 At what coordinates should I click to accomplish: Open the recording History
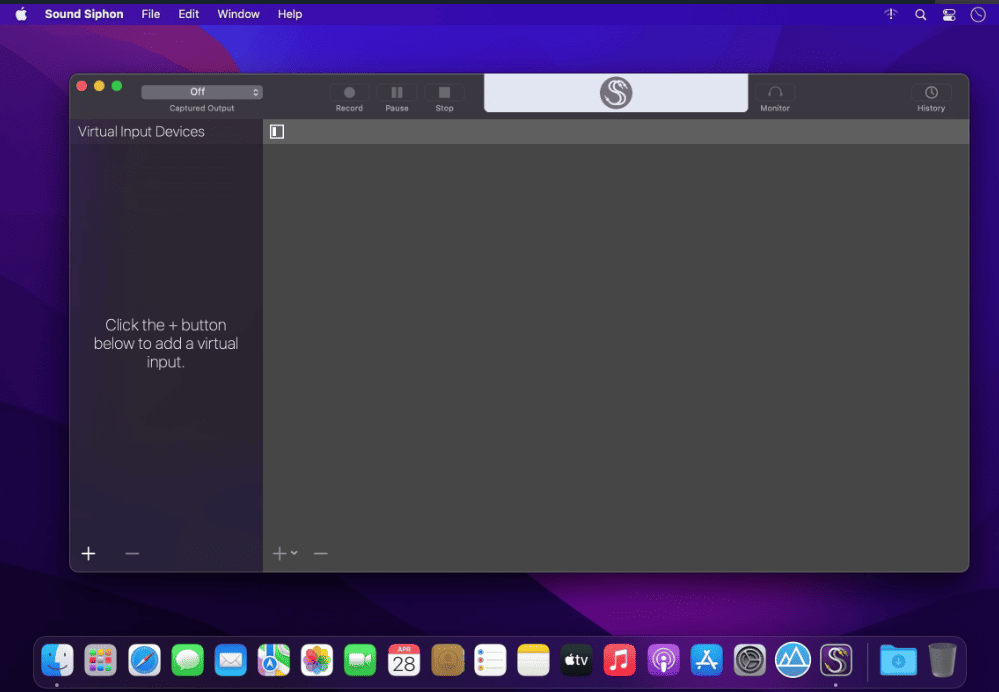point(931,93)
